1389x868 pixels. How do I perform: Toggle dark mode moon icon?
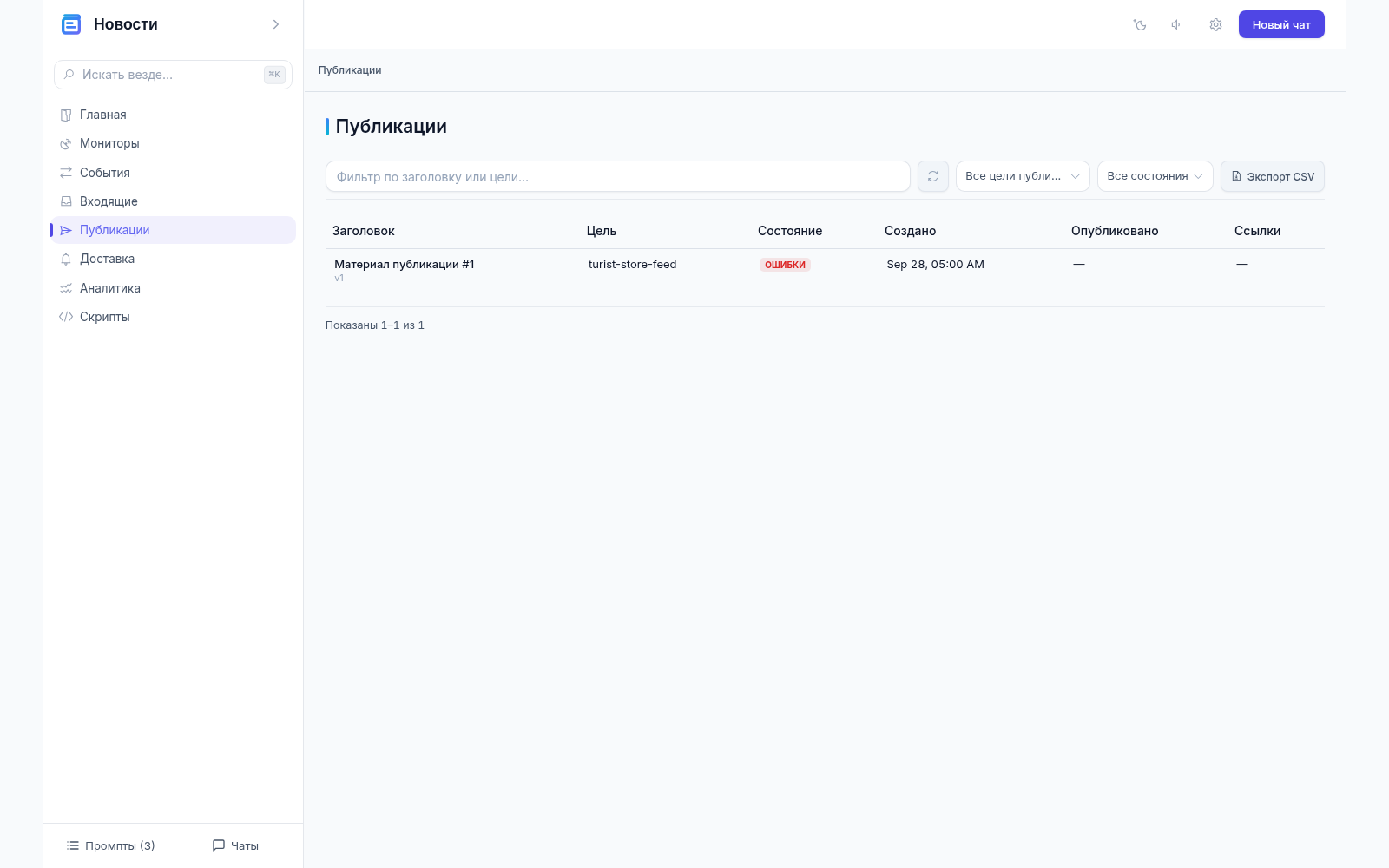(1140, 25)
